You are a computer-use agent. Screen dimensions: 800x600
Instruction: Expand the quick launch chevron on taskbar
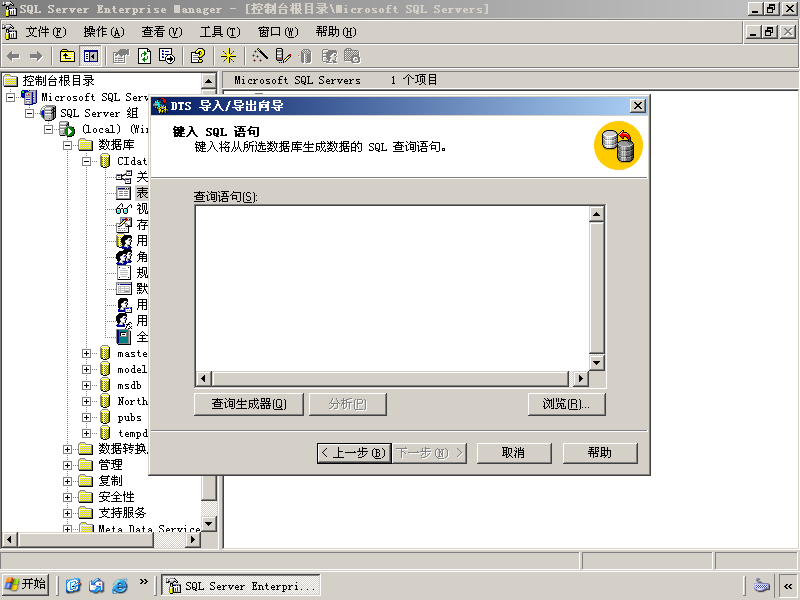pyautogui.click(x=143, y=582)
